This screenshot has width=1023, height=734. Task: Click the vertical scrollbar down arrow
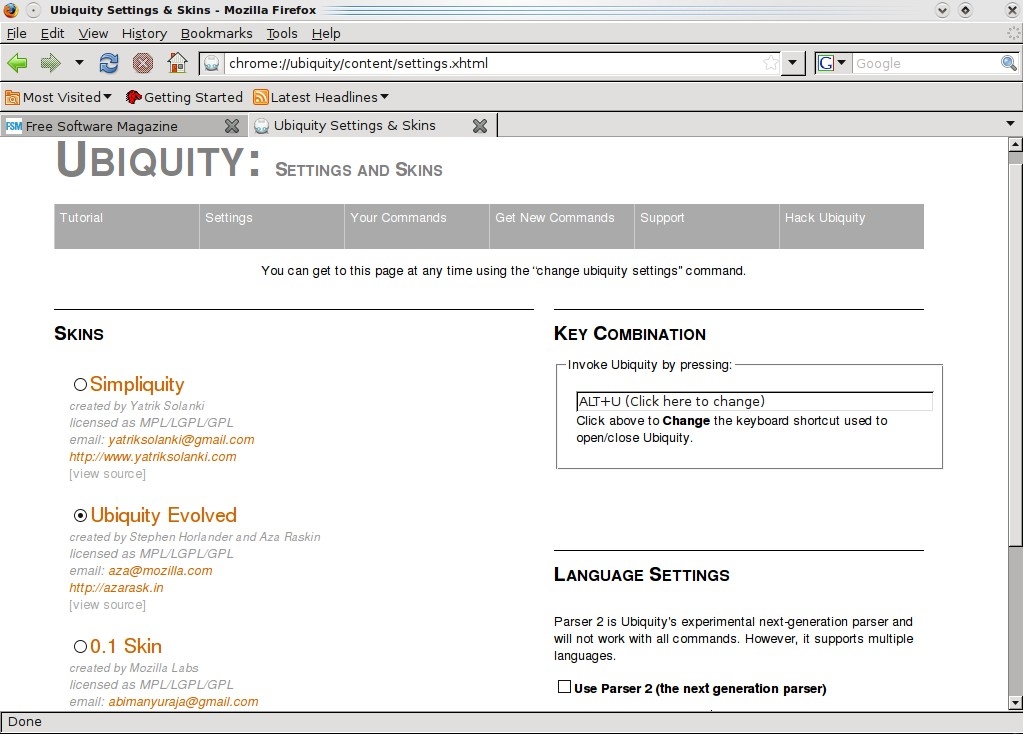click(1015, 703)
